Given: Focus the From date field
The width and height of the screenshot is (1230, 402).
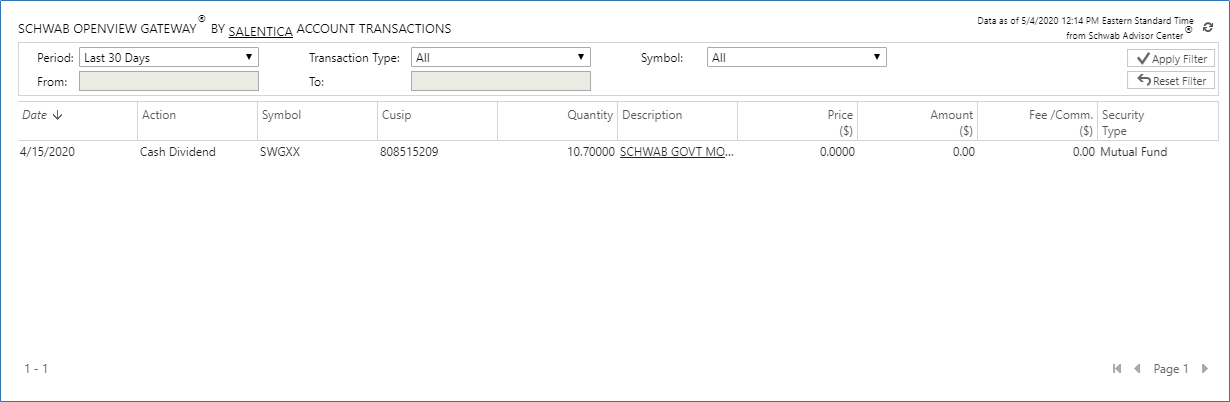Looking at the screenshot, I should click(x=169, y=81).
